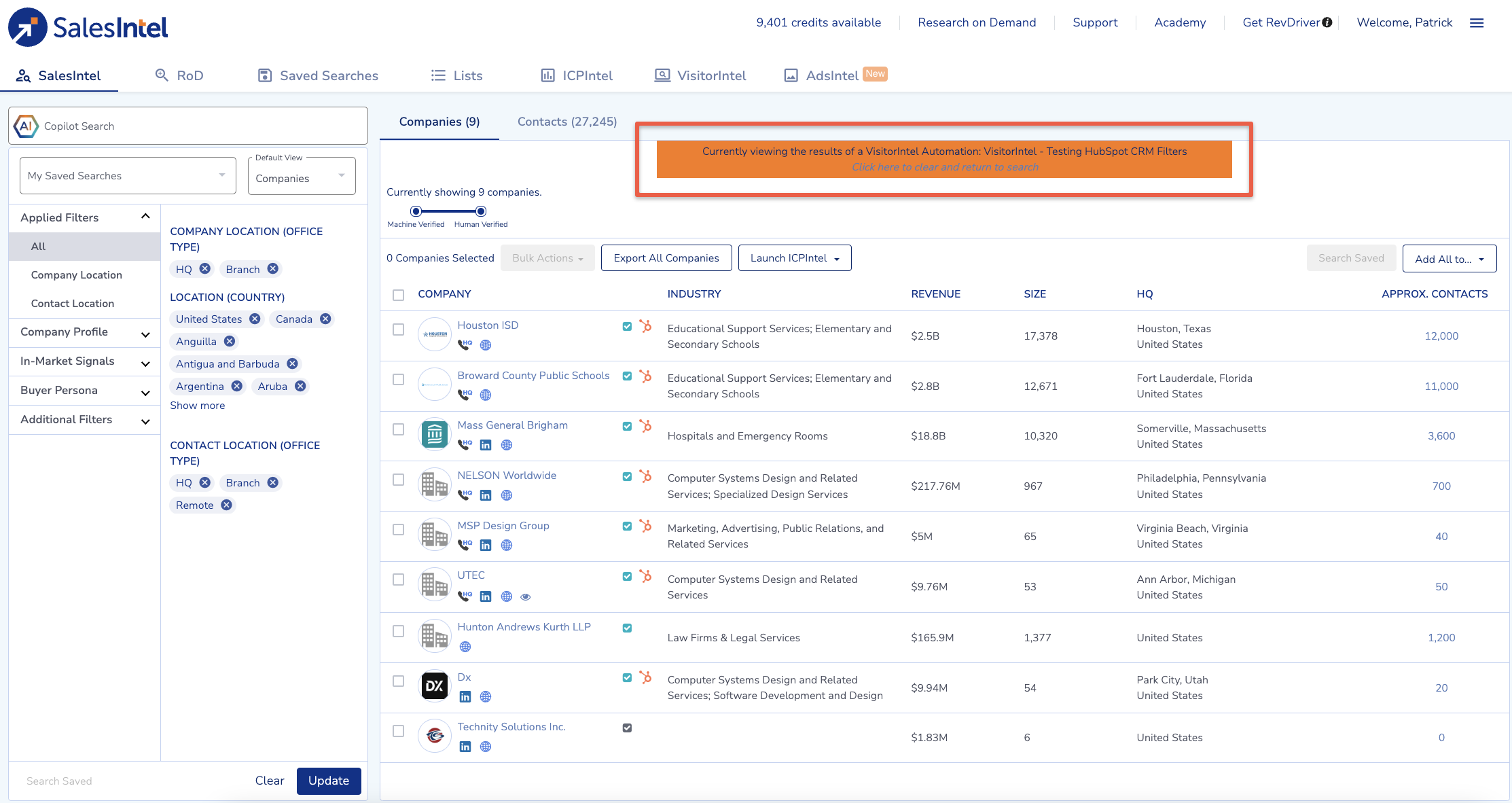Open the LinkedIn icon for Technity Solutions Inc.
The image size is (1512, 803).
coord(465,747)
